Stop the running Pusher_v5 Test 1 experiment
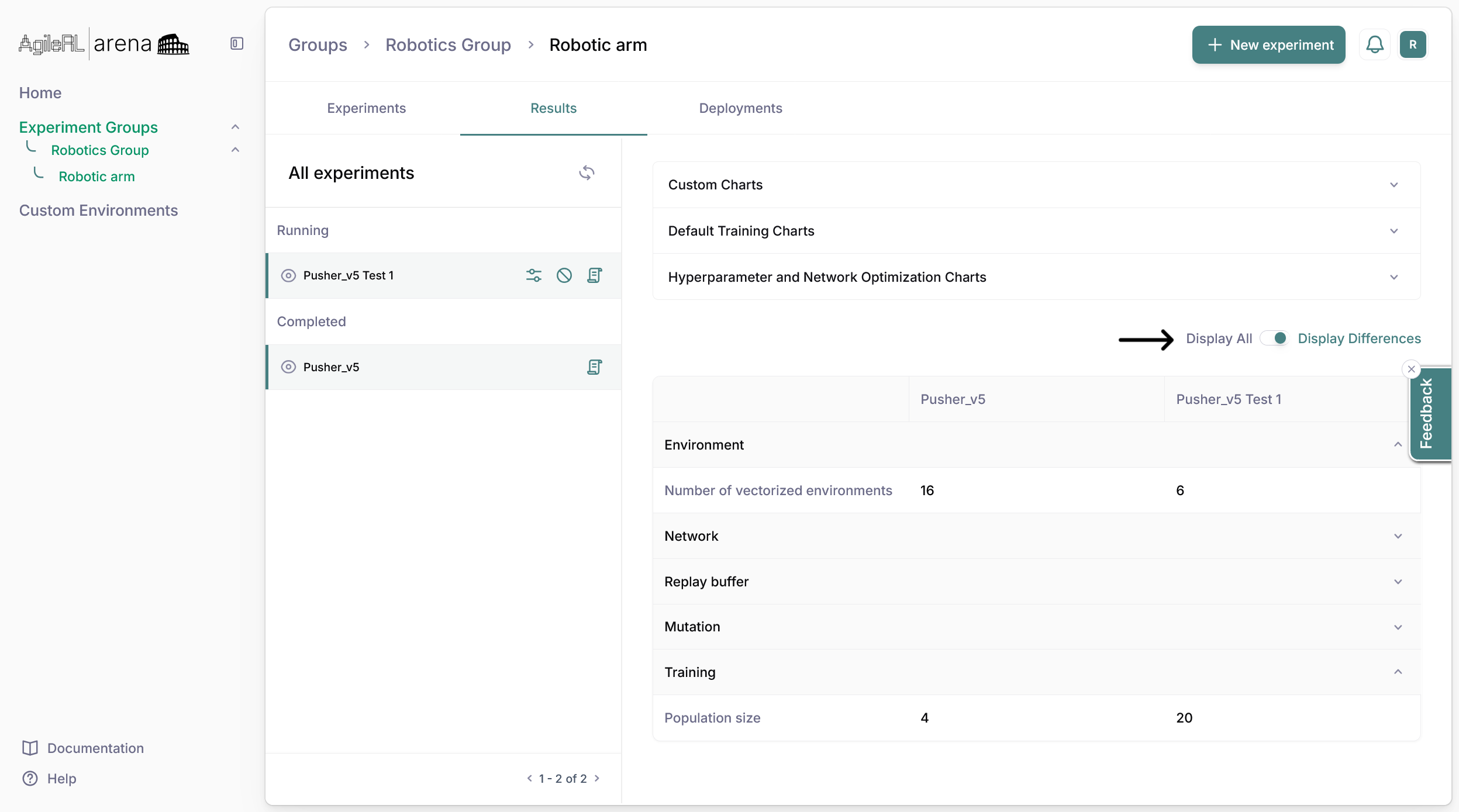The height and width of the screenshot is (812, 1459). click(x=564, y=275)
